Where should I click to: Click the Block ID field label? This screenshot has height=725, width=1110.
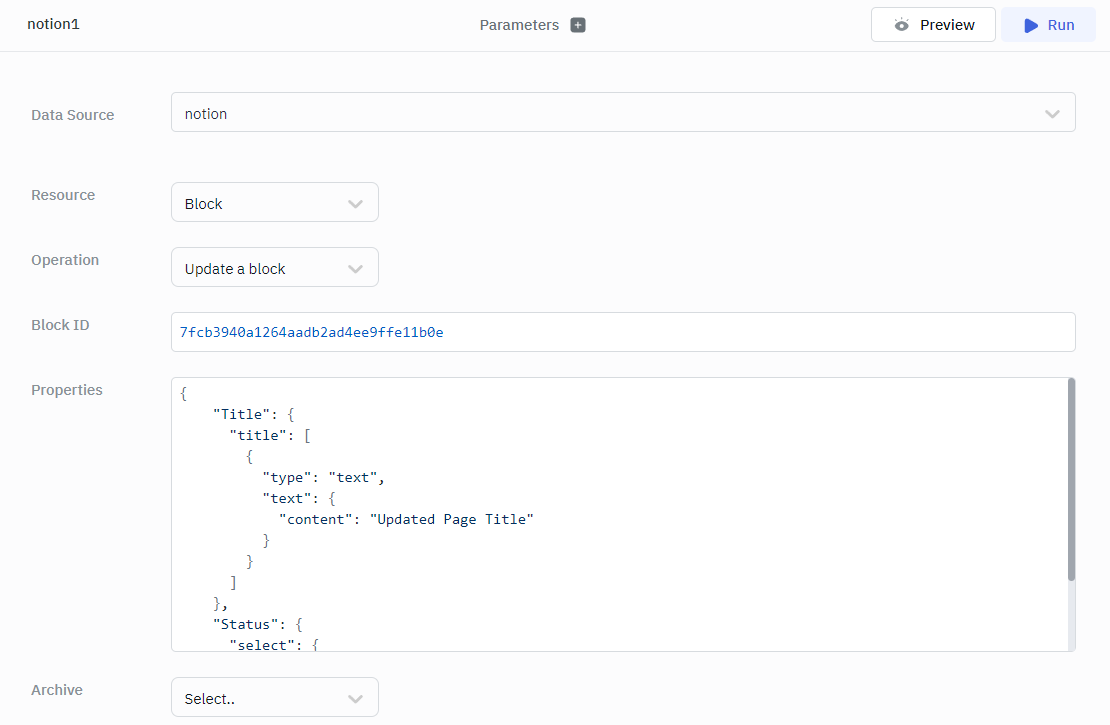pos(61,325)
